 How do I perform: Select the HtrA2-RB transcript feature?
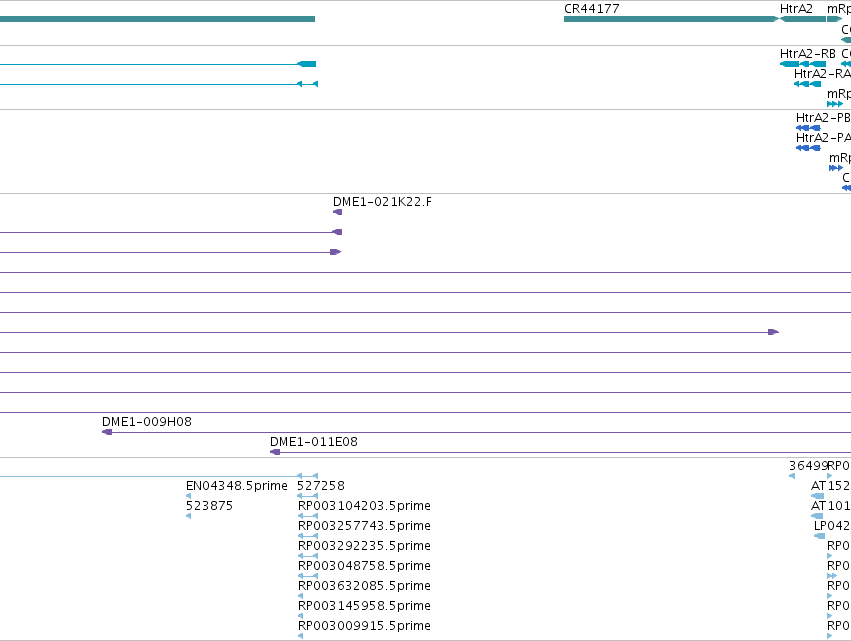[803, 64]
